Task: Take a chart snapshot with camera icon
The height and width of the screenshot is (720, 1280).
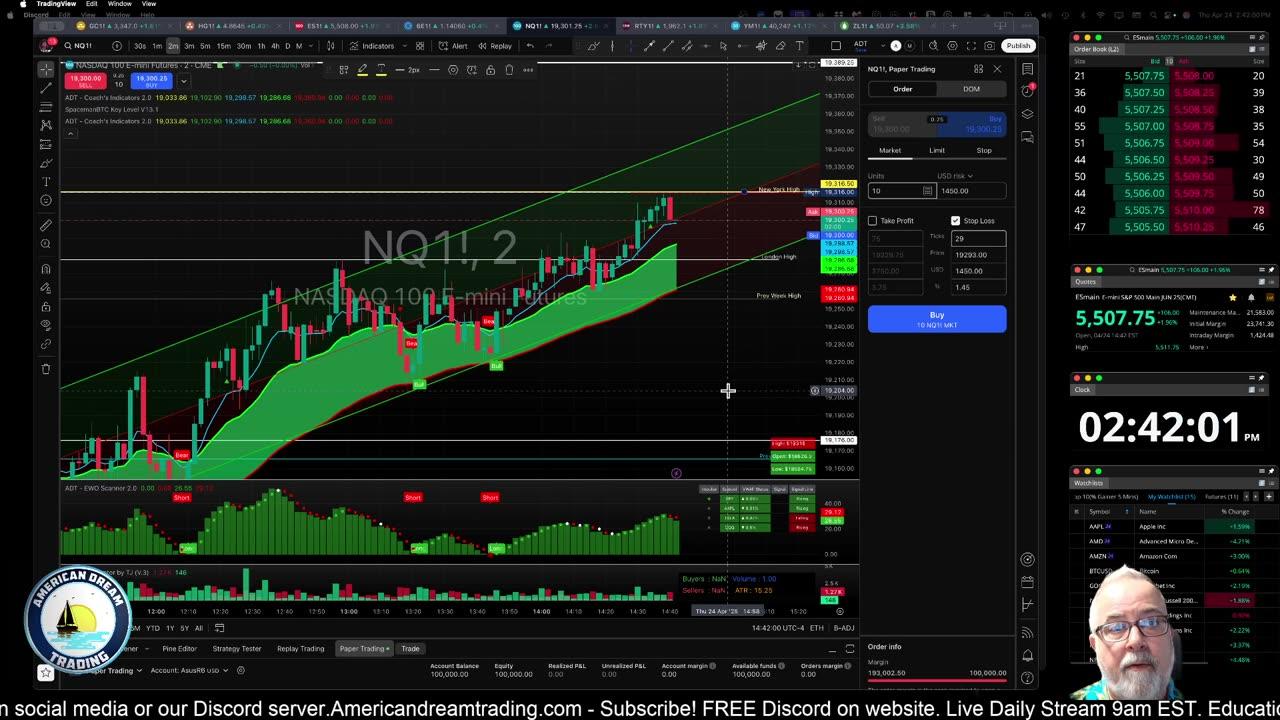Action: click(x=989, y=46)
